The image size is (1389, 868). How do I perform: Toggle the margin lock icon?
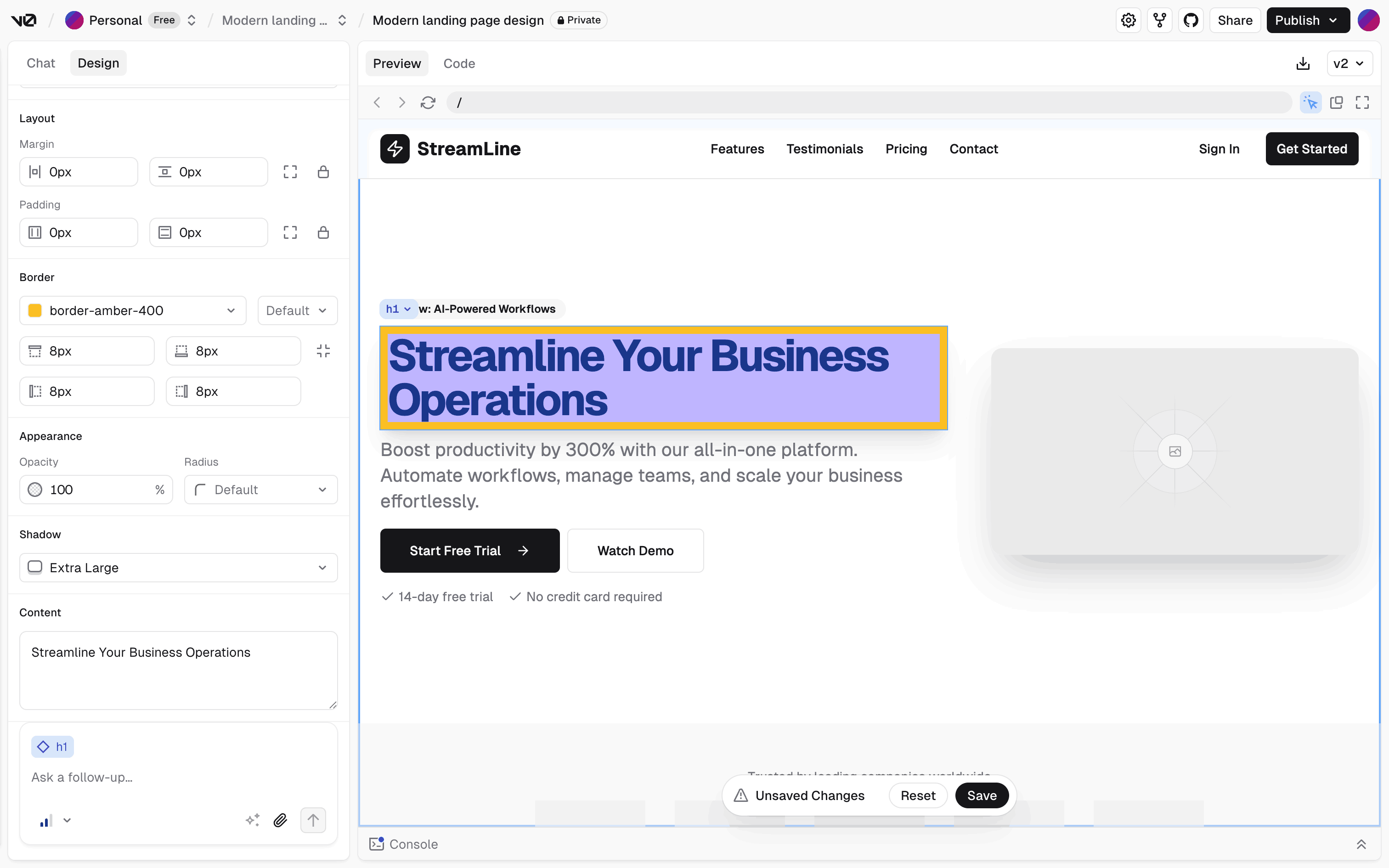(x=323, y=172)
